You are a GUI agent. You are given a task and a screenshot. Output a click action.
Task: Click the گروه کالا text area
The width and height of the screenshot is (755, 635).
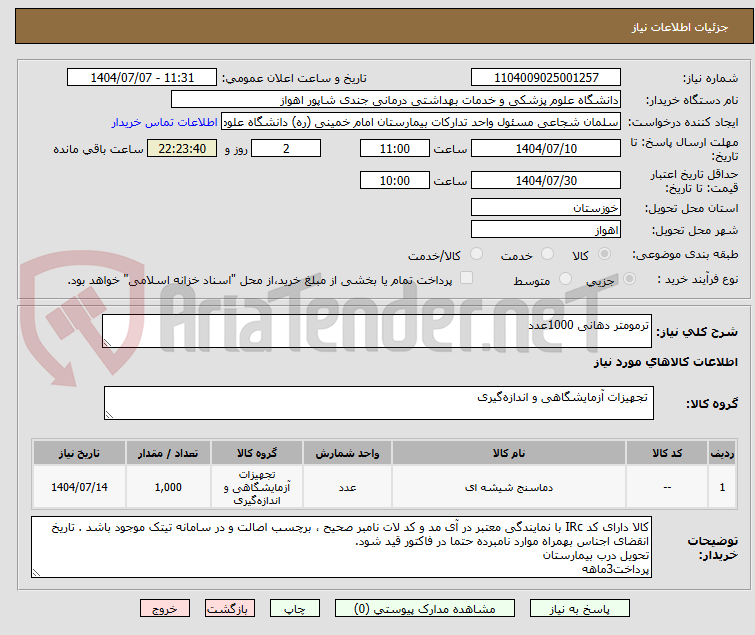[x=379, y=402]
